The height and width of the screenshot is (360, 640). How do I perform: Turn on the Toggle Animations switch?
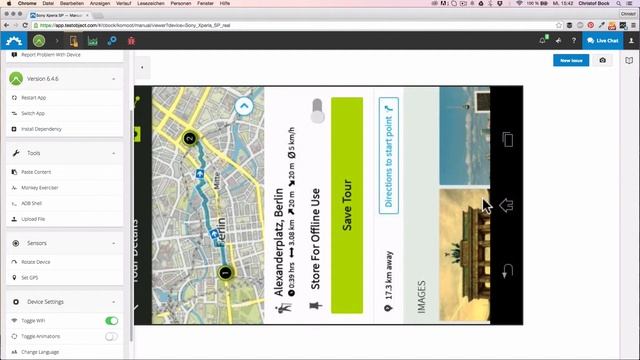[111, 336]
